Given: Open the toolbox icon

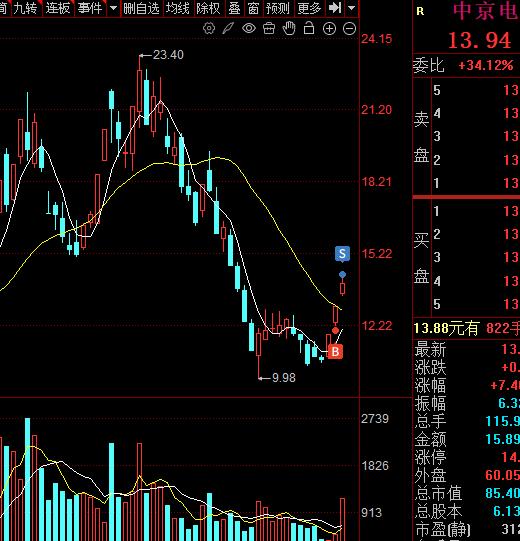Looking at the screenshot, I should click(269, 28).
